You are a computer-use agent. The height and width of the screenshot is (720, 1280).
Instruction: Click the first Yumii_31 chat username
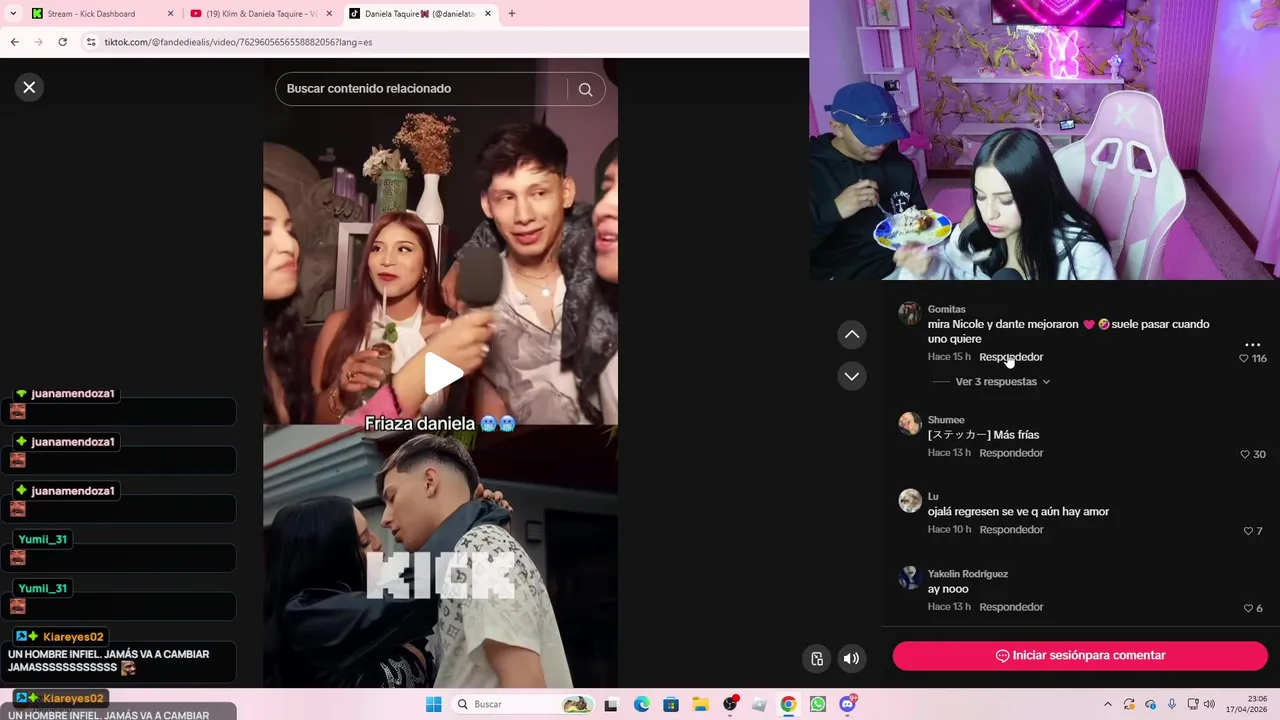tap(42, 539)
